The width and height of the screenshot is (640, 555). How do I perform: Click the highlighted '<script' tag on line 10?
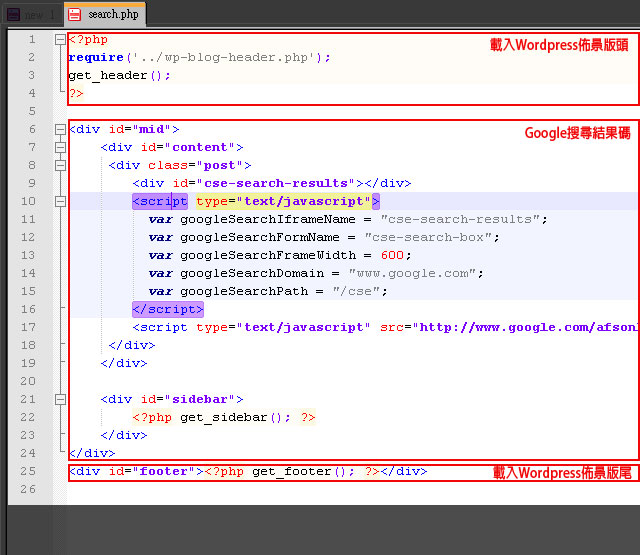coord(160,201)
